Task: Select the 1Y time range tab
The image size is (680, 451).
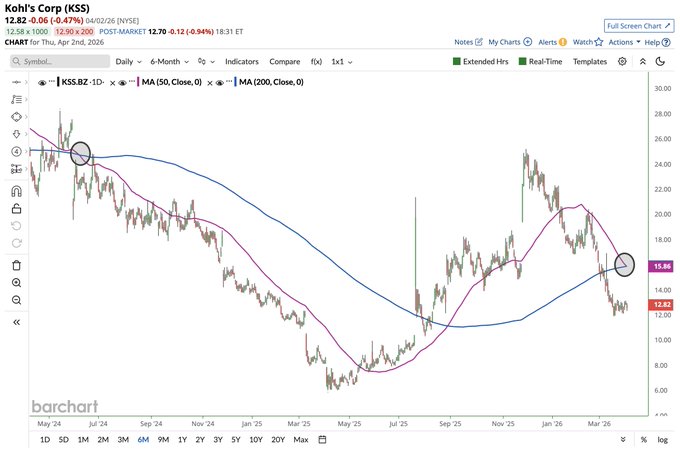Action: pyautogui.click(x=182, y=439)
